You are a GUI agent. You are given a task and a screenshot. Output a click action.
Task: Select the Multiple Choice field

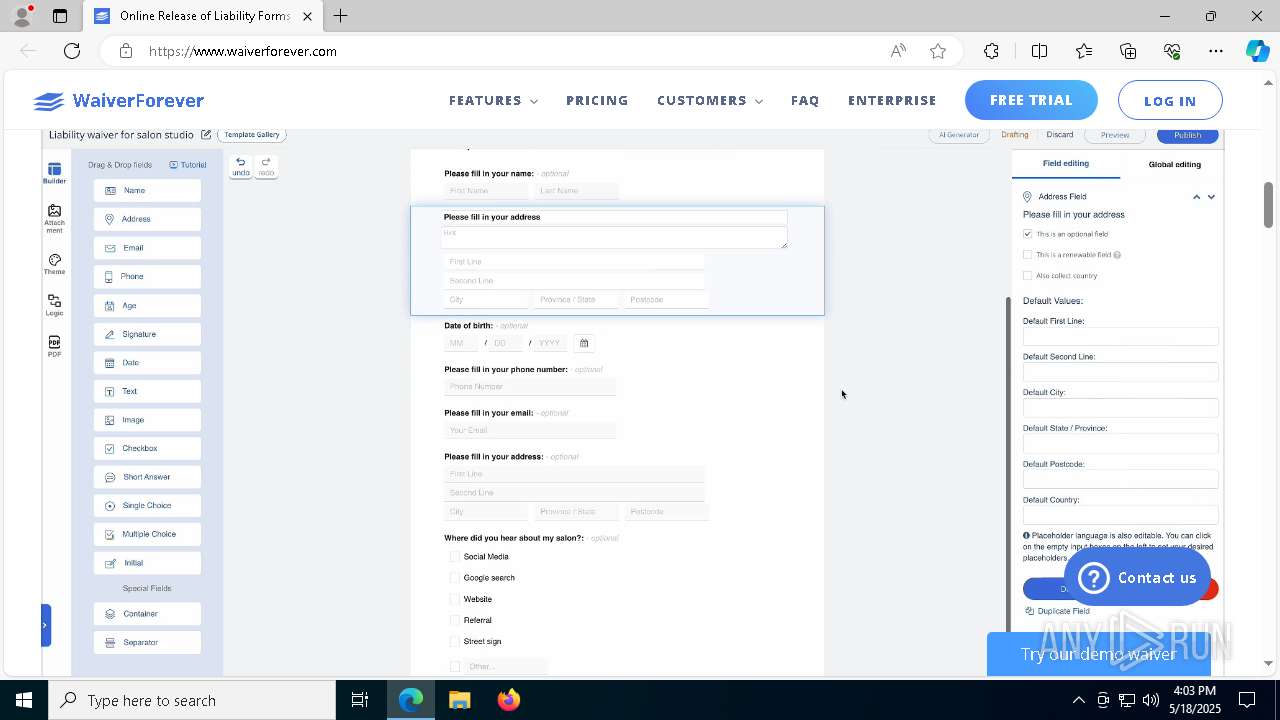pyautogui.click(x=147, y=534)
